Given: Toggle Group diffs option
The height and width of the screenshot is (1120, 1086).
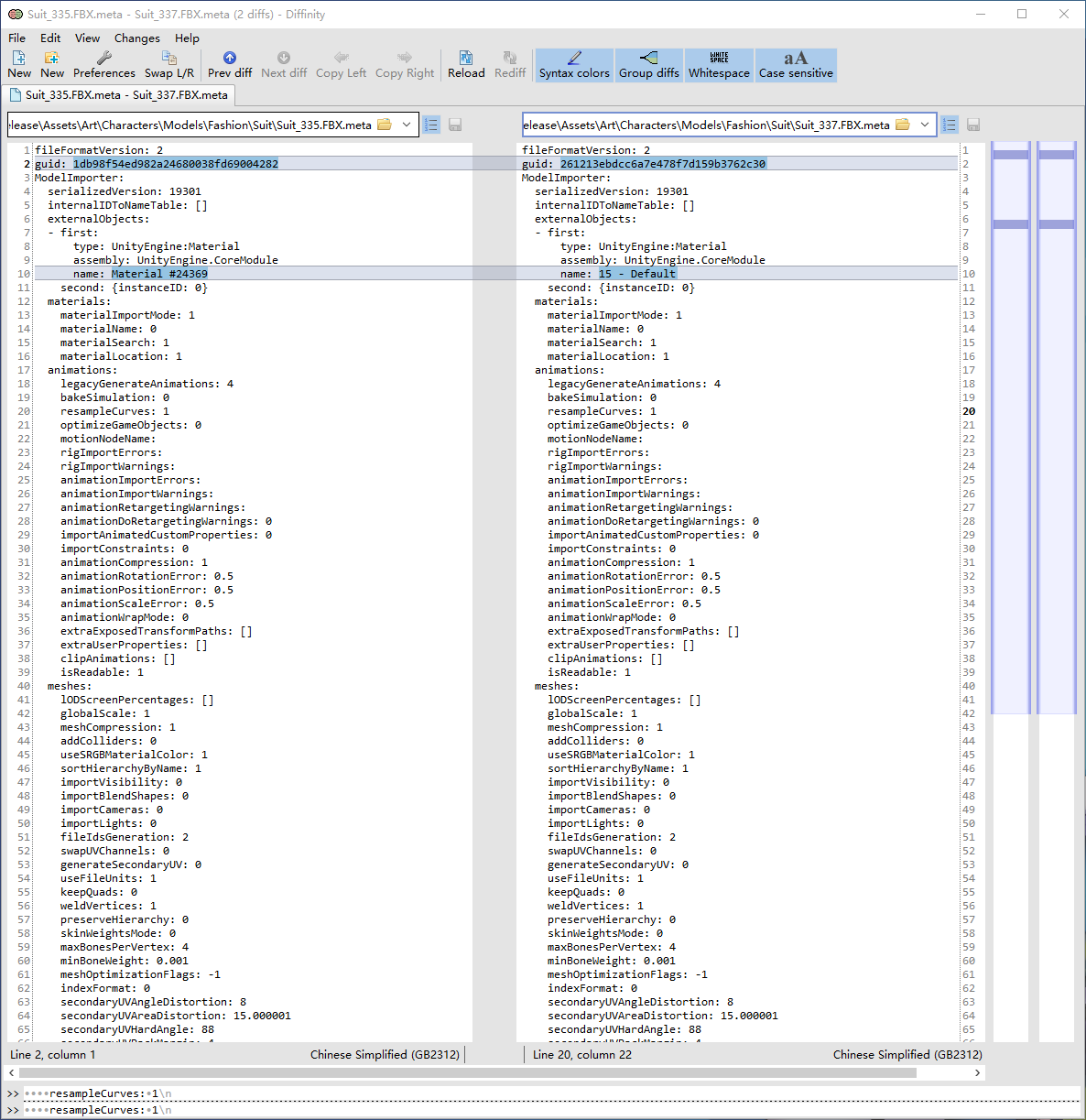Looking at the screenshot, I should tap(649, 65).
